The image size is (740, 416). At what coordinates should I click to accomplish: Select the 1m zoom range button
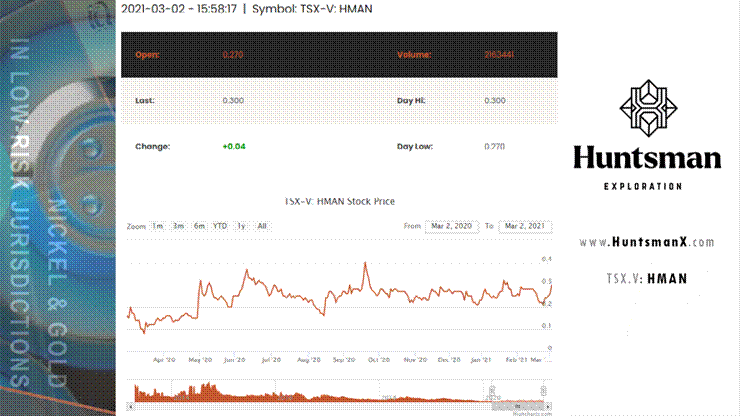158,226
